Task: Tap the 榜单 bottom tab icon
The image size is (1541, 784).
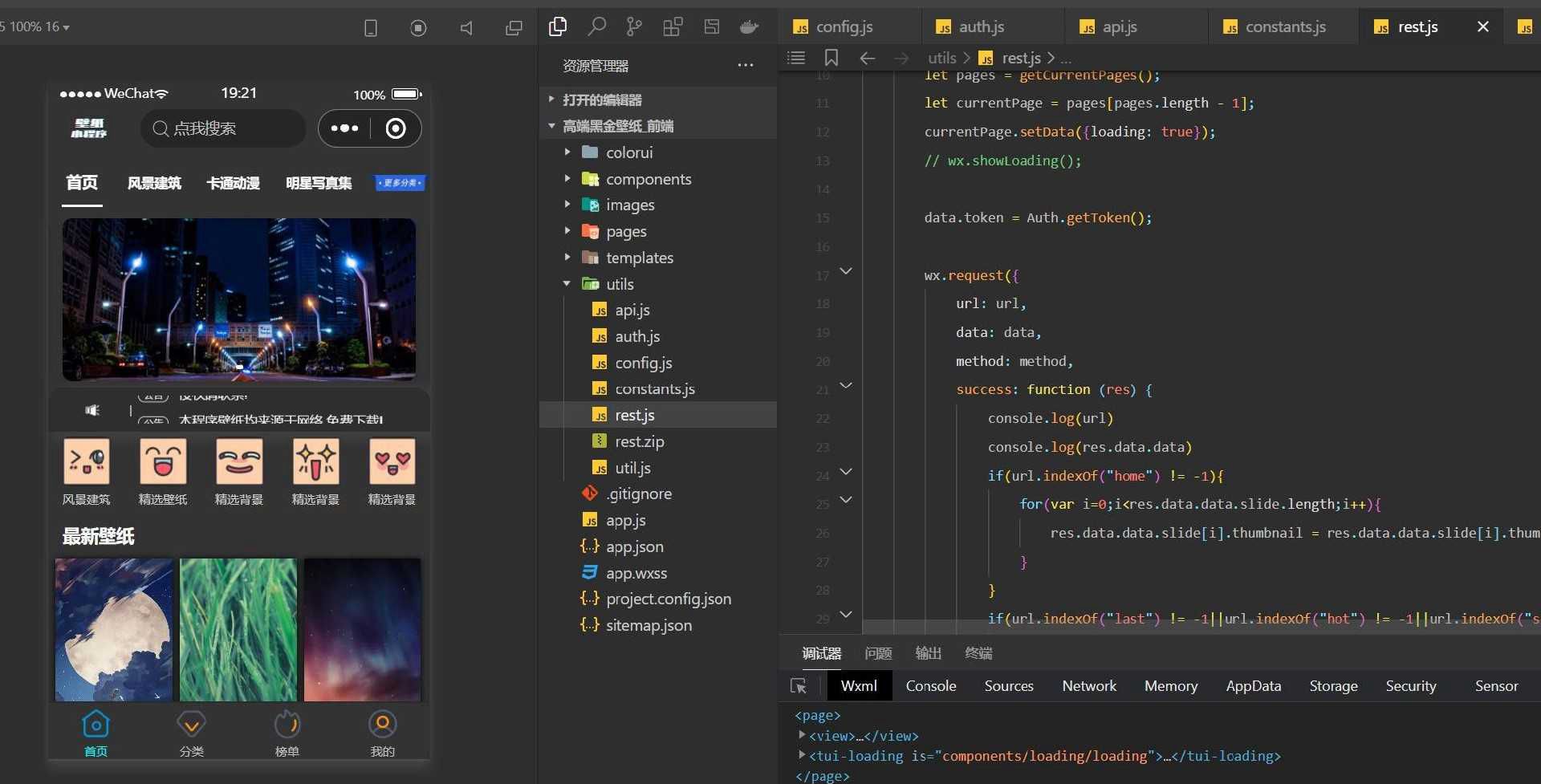Action: coord(287,725)
